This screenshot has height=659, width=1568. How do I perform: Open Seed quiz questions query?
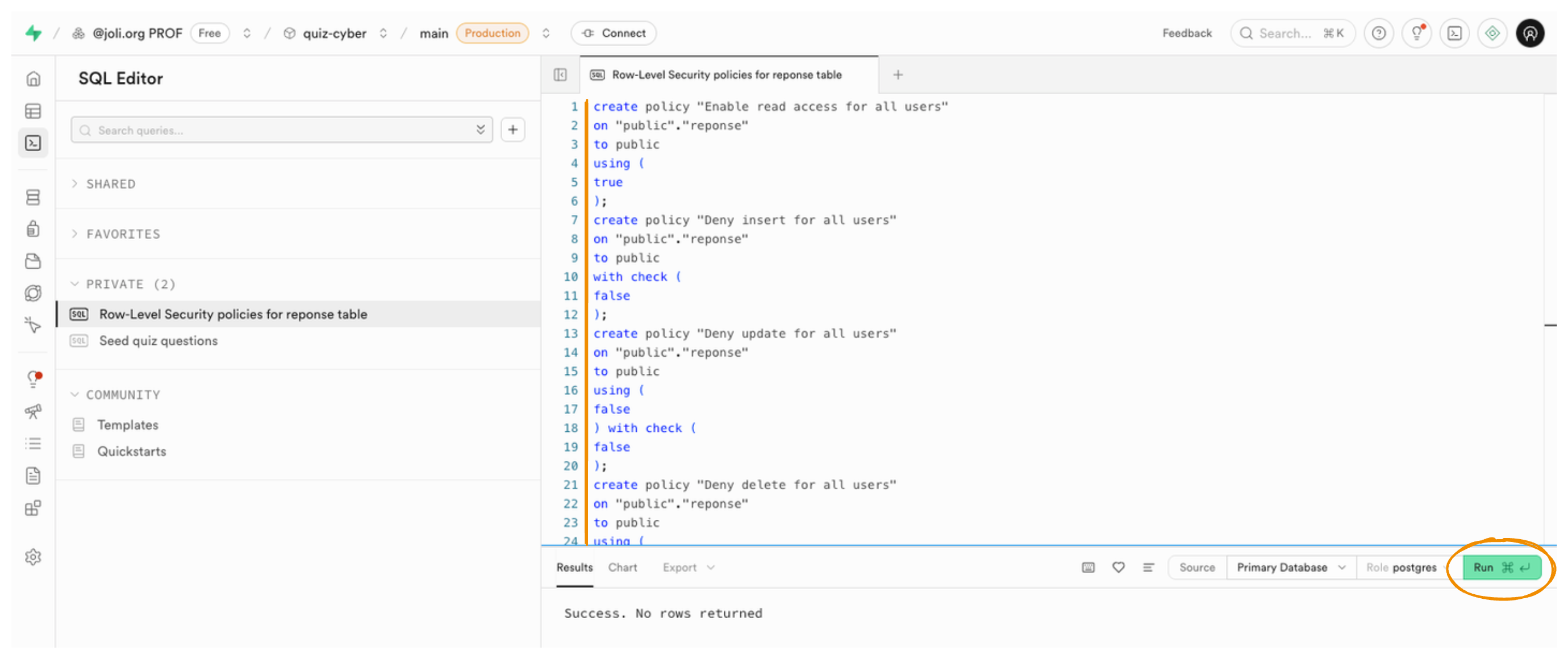(159, 341)
